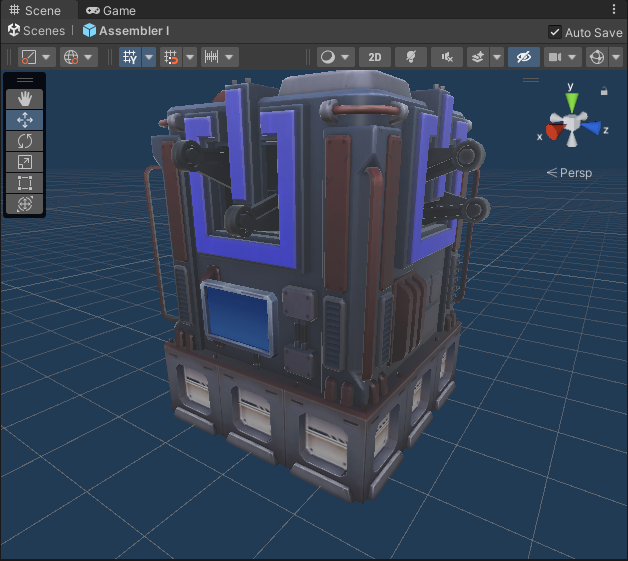628x561 pixels.
Task: Toggle hidden objects scene visibility
Action: tap(522, 57)
